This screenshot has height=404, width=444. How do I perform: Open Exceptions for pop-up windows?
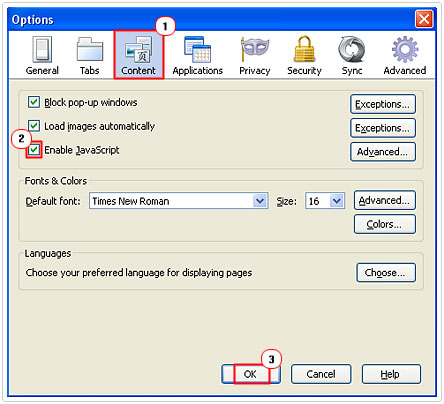click(x=383, y=104)
